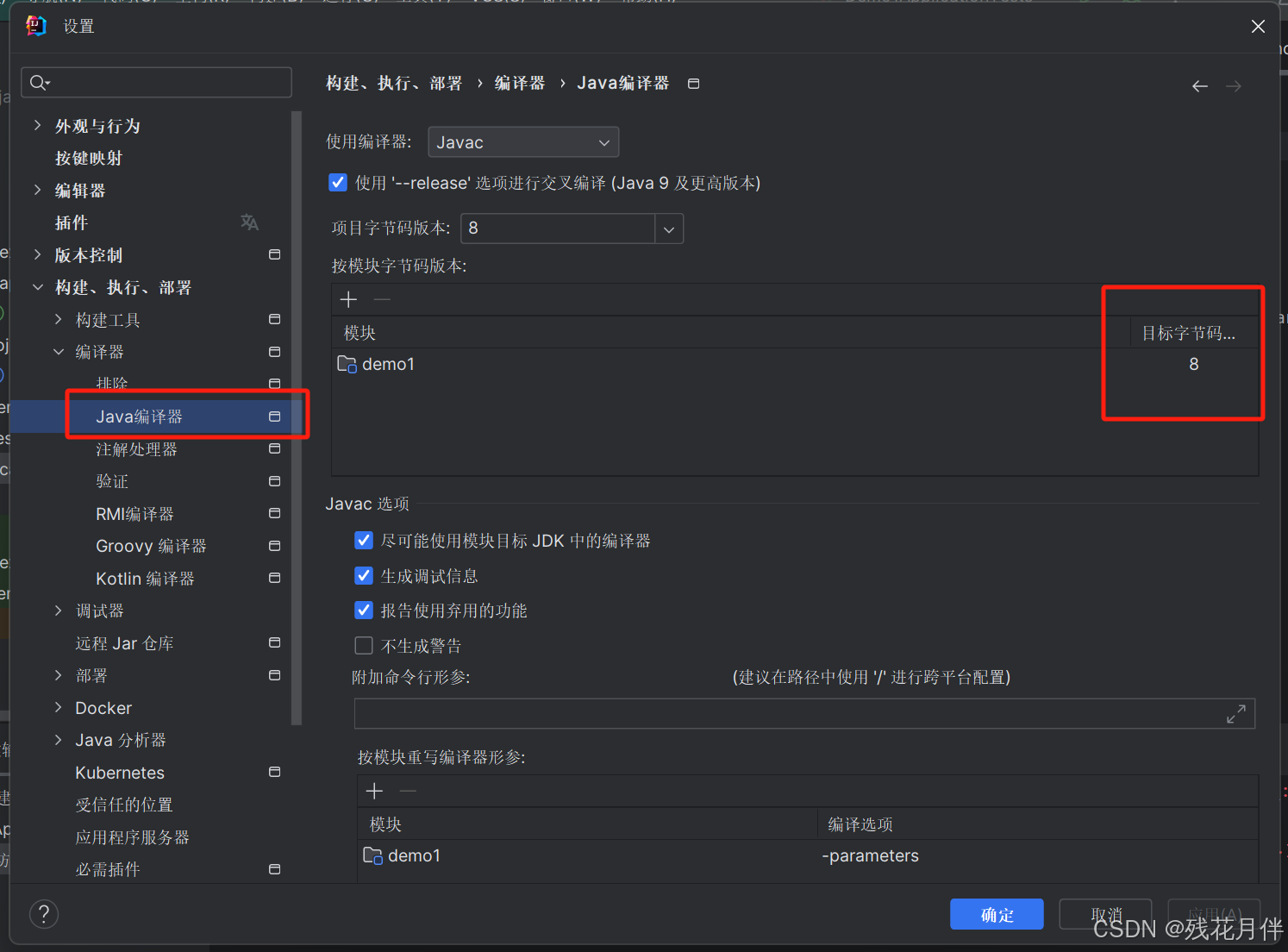Click the remove module icon below 按模块字节码版本
The height and width of the screenshot is (952, 1288).
(382, 299)
